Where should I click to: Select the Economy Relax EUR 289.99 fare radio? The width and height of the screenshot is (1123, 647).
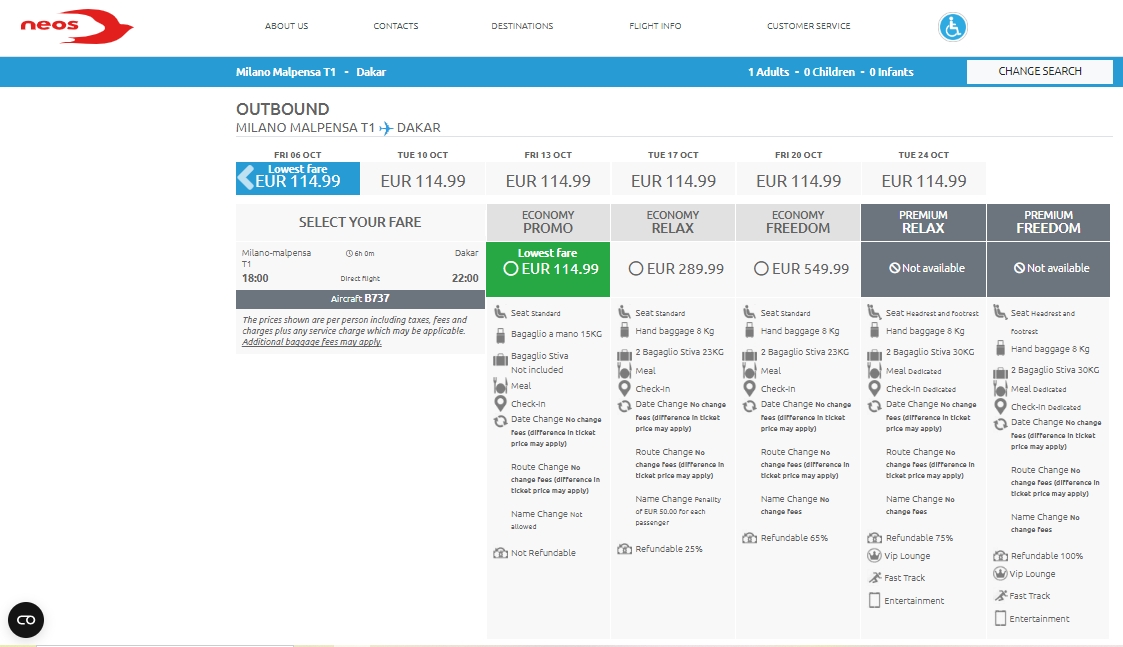(636, 269)
